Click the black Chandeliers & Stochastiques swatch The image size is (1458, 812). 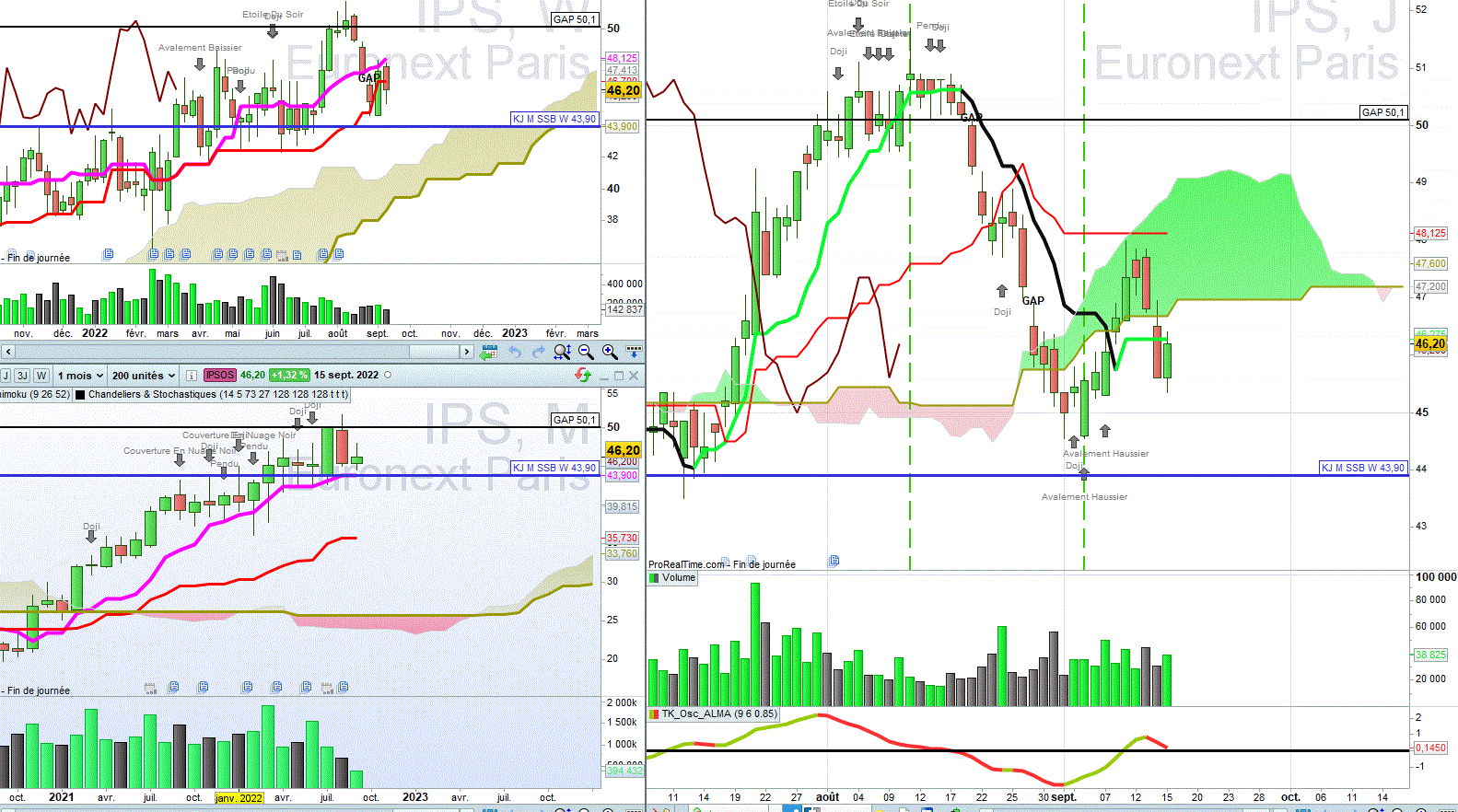[80, 395]
